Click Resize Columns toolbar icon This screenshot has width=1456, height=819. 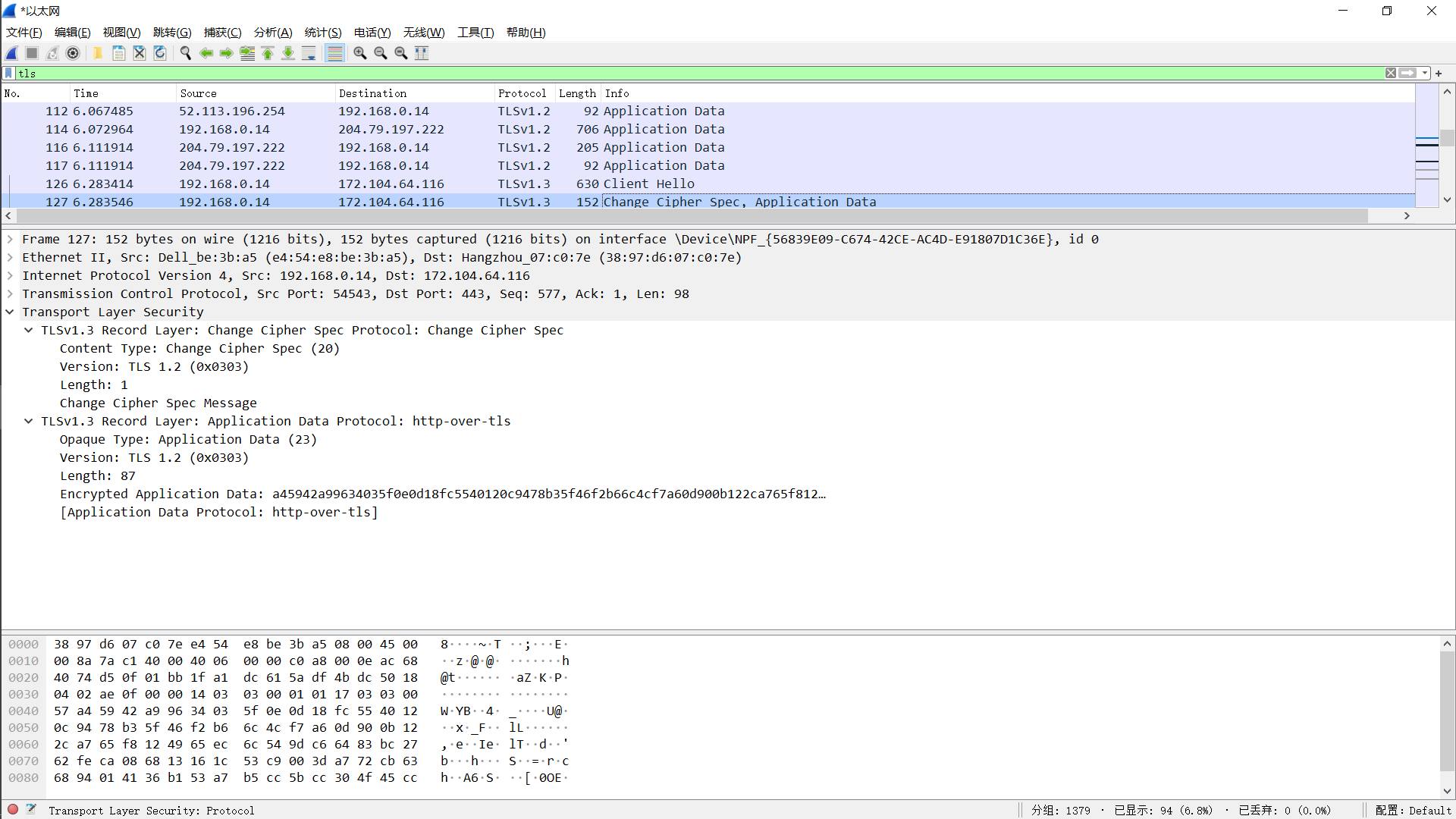tap(422, 53)
